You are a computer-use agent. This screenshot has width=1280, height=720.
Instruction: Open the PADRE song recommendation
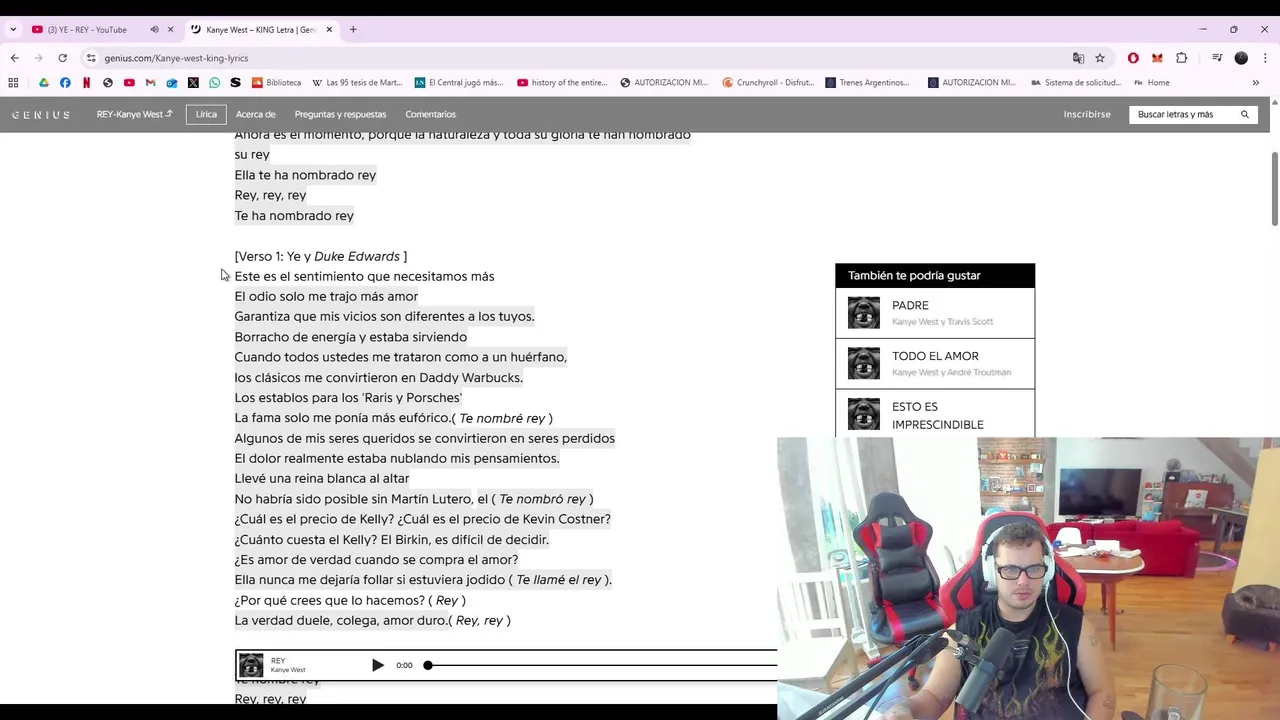pyautogui.click(x=935, y=313)
